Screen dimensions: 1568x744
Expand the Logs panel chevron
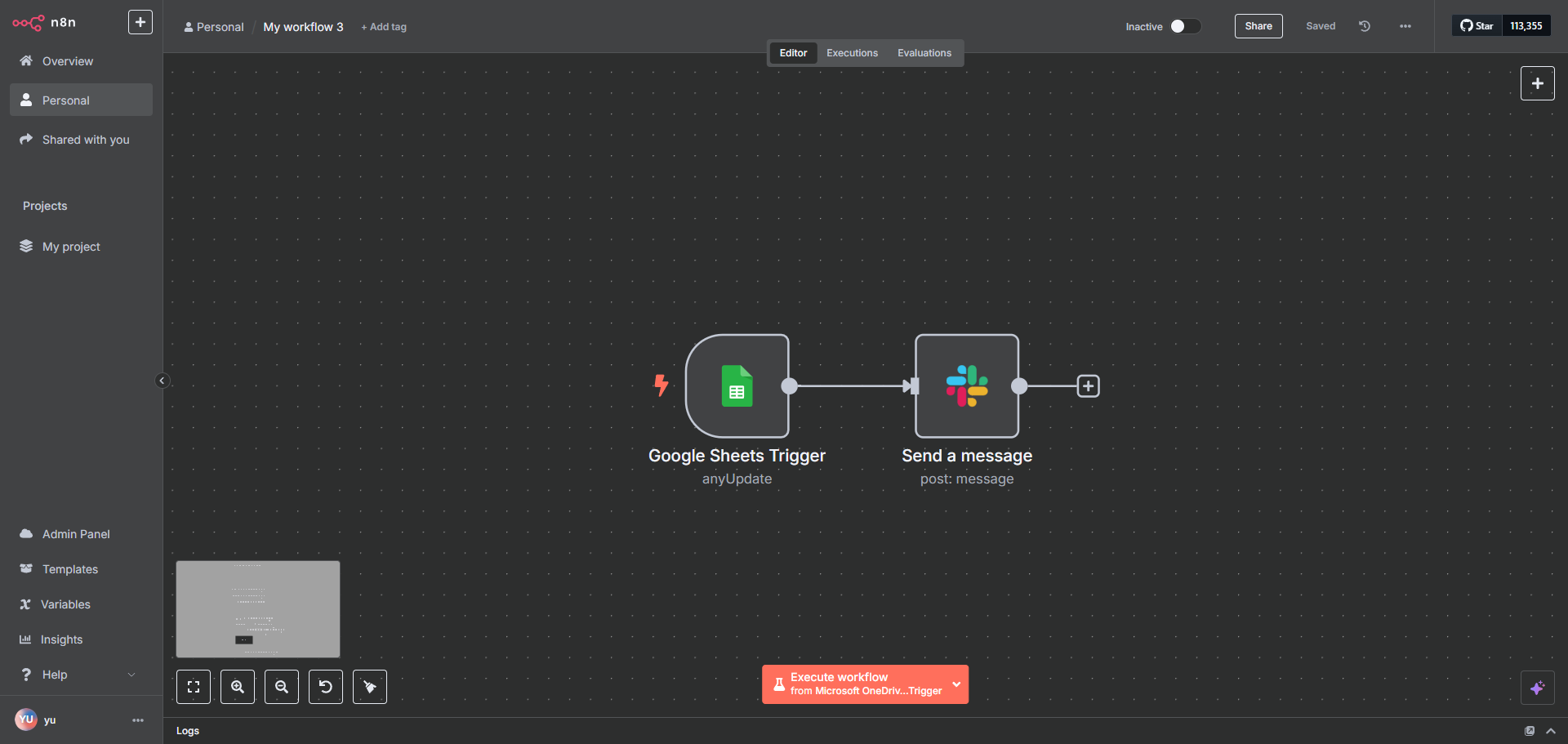(x=1551, y=731)
